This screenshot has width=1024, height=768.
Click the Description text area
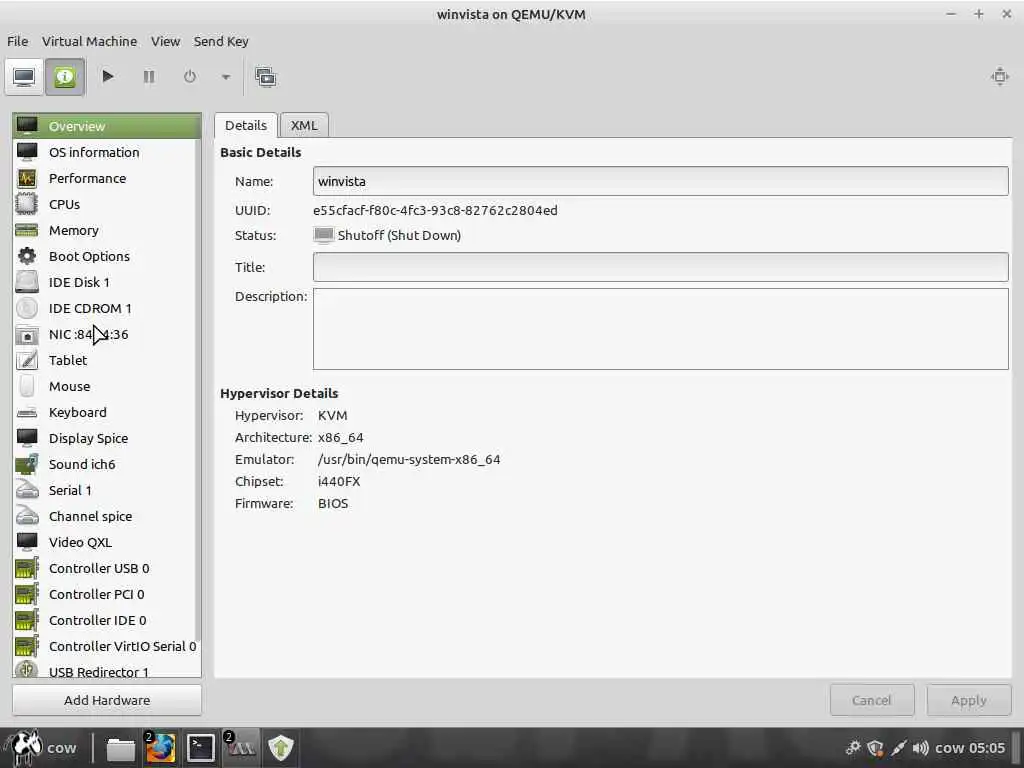pos(660,329)
